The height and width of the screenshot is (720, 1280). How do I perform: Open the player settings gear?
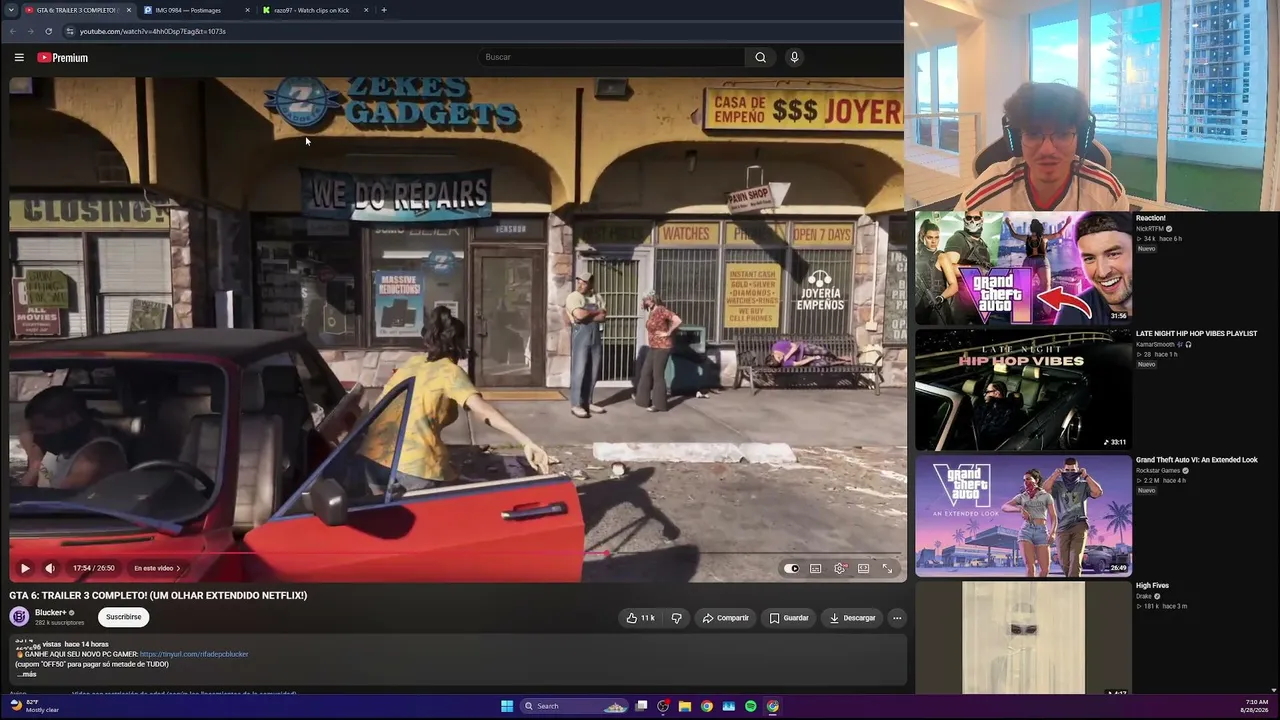click(840, 568)
